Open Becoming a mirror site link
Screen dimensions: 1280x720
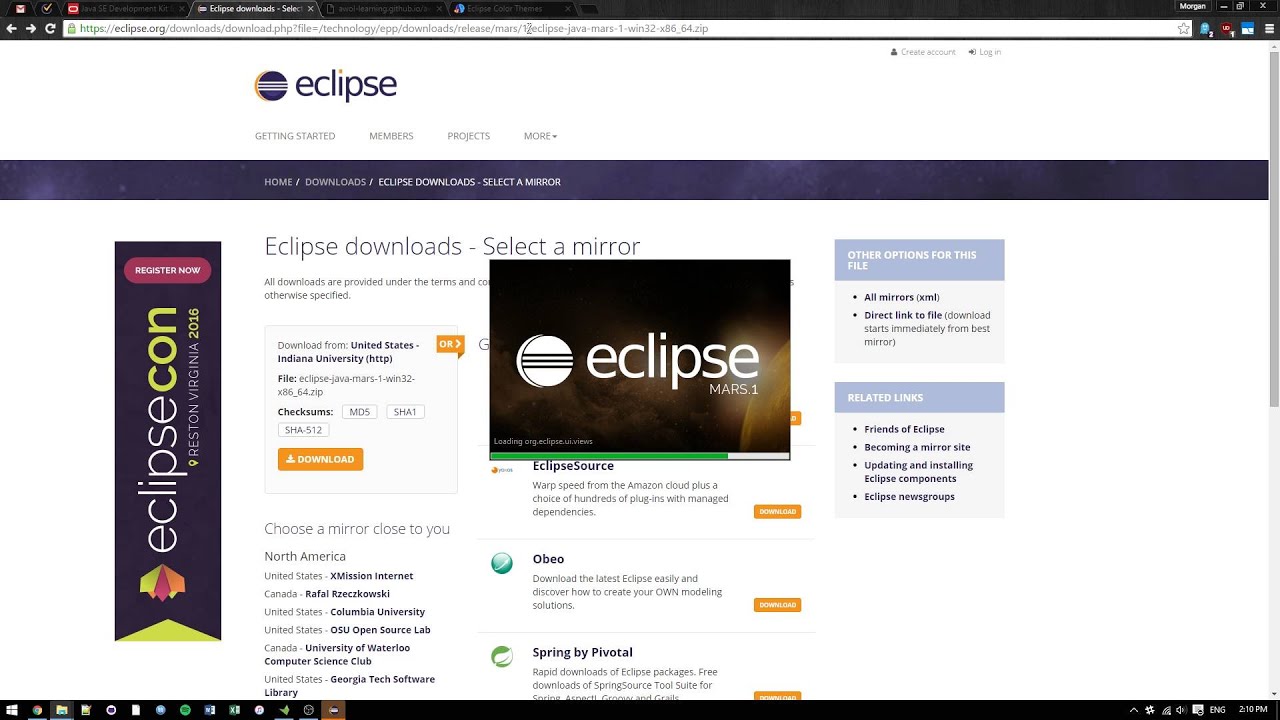(917, 447)
